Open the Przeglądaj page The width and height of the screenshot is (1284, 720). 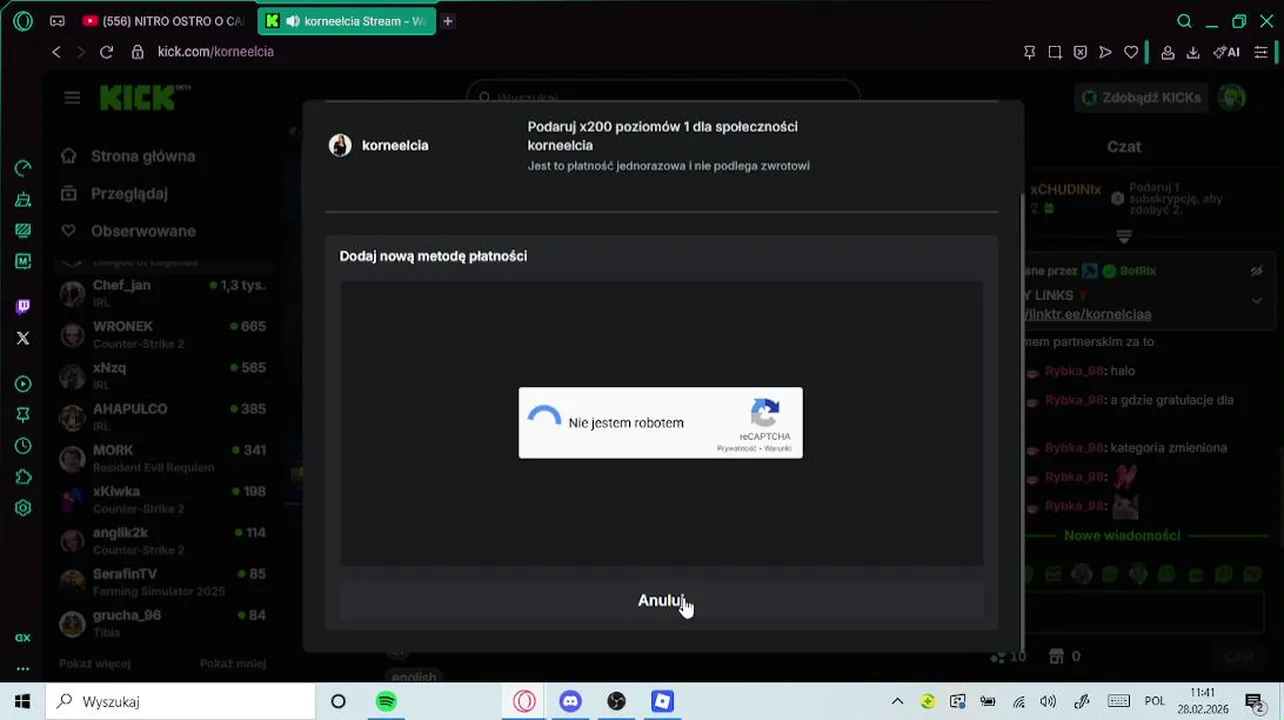[x=115, y=194]
